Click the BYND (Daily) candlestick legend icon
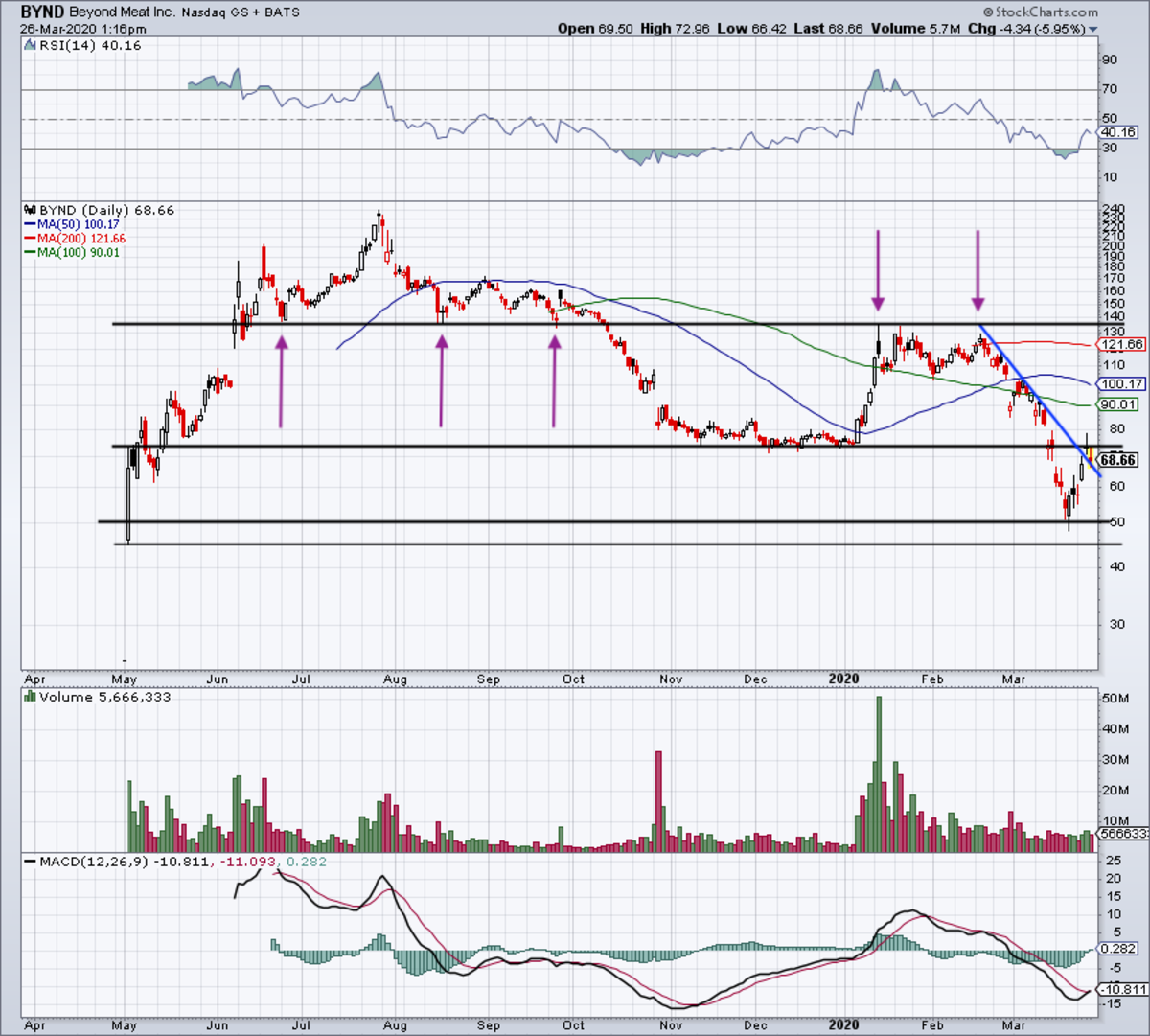The image size is (1150, 1036). [x=31, y=210]
